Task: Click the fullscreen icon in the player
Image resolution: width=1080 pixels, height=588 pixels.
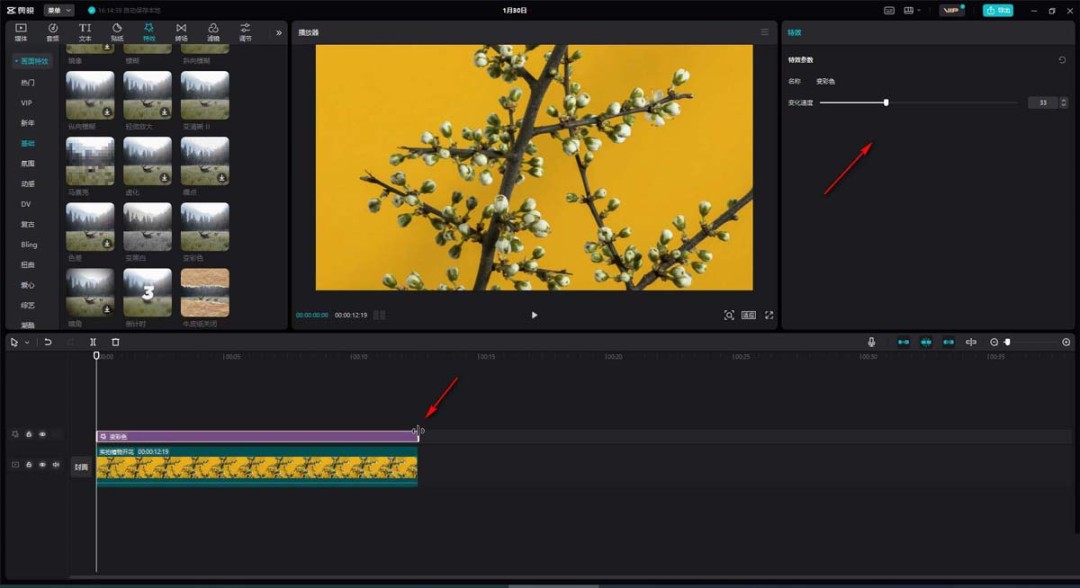Action: pyautogui.click(x=769, y=315)
